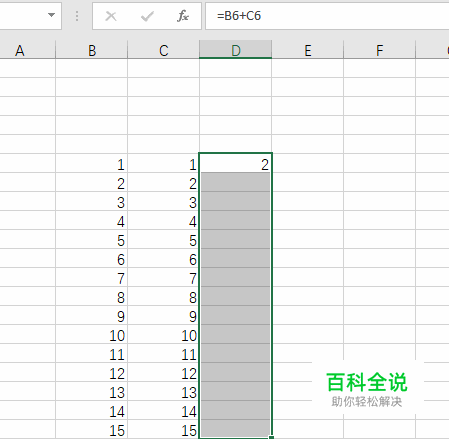Screen dimensions: 449x439
Task: Click column B cell with value 11
Action: coord(92,353)
